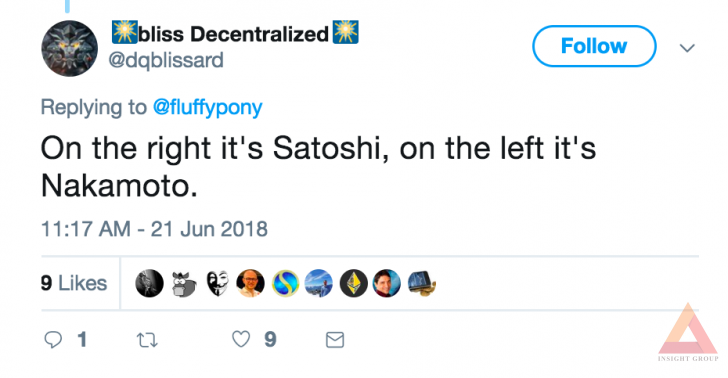Open bliss Decentralized's wolf avatar
Screen dimensions: 728x378
click(x=70, y=48)
